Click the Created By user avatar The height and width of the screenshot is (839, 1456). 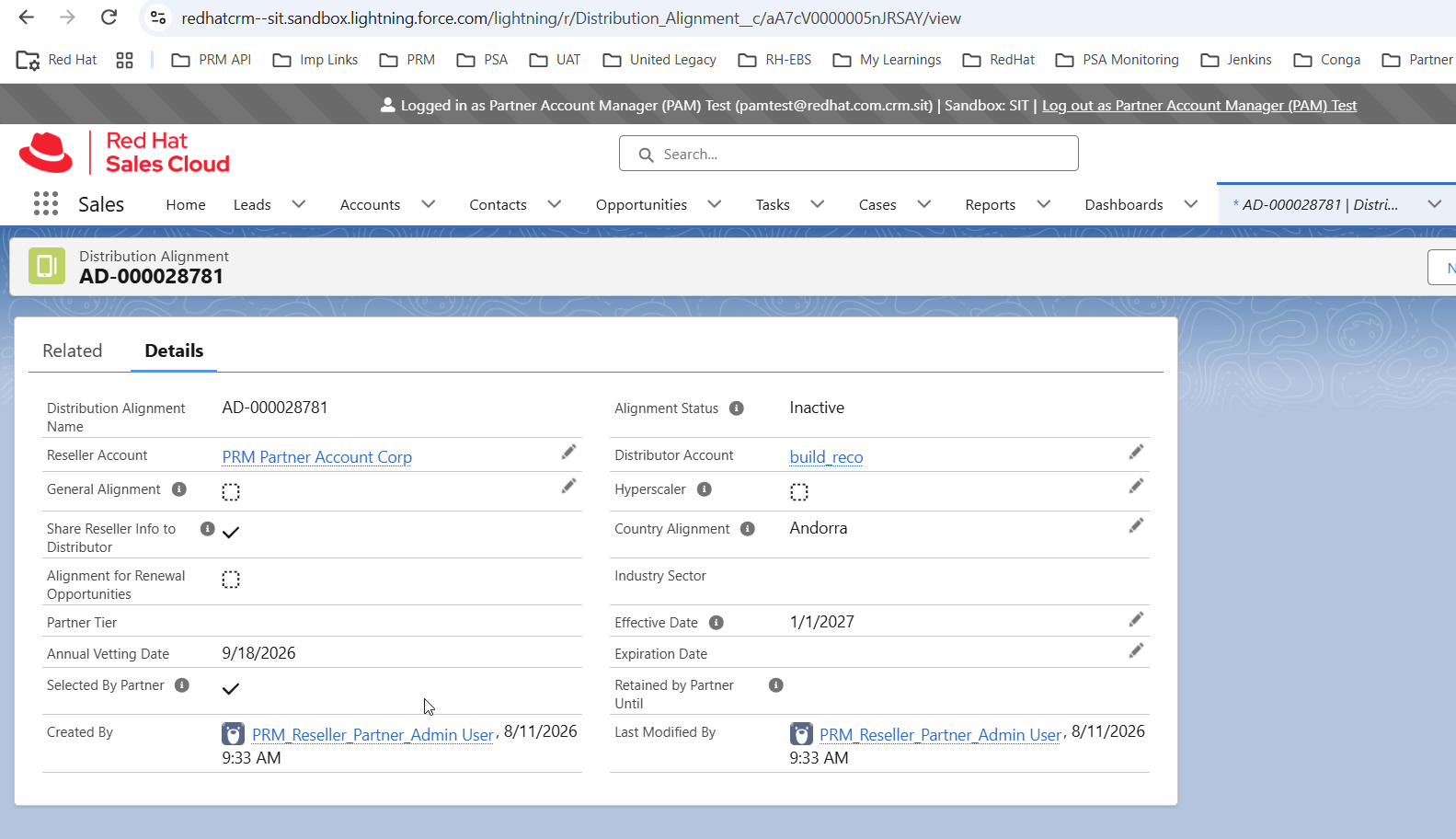tap(234, 734)
